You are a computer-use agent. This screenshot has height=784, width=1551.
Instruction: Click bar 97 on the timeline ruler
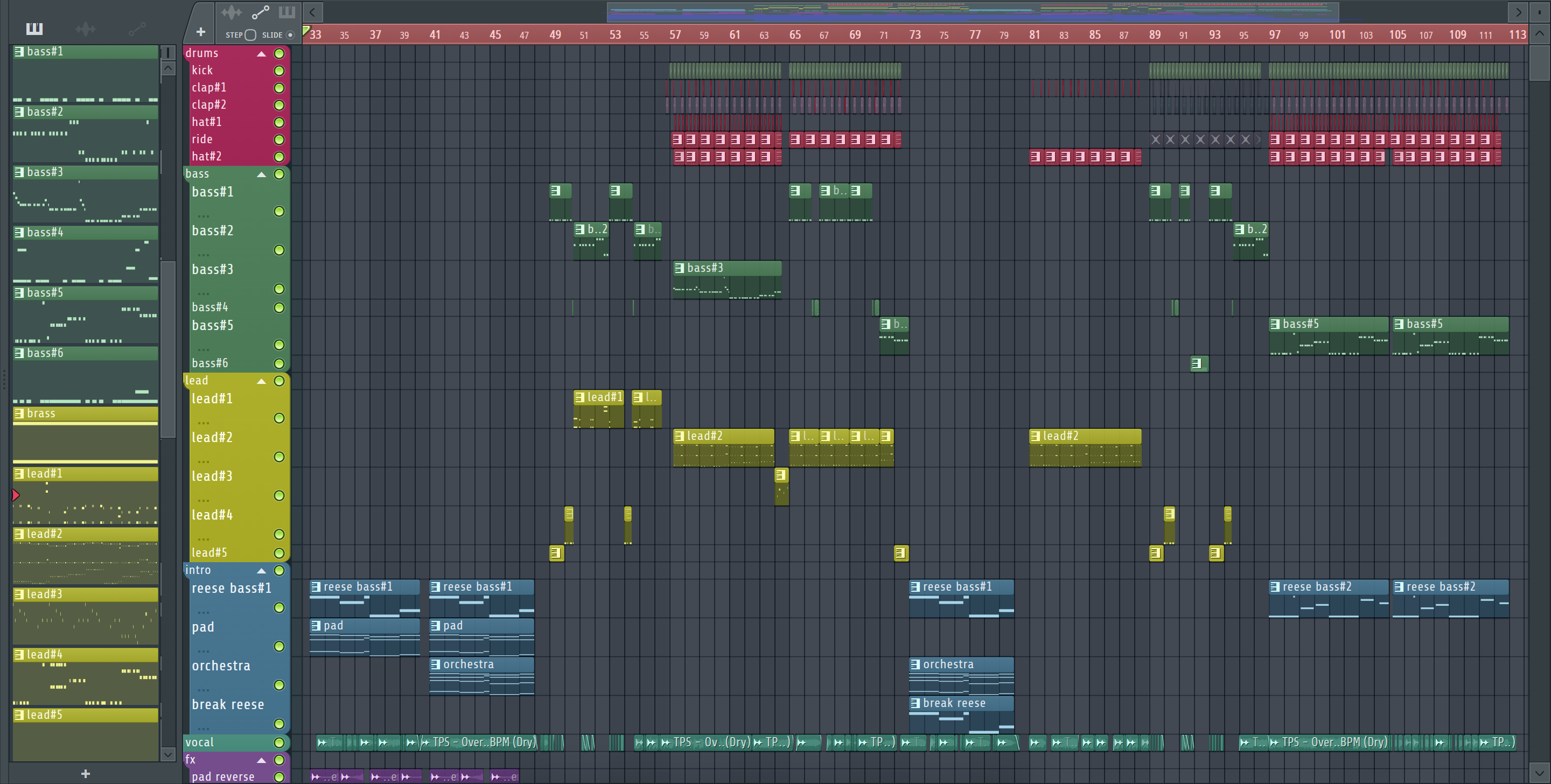coord(1275,35)
